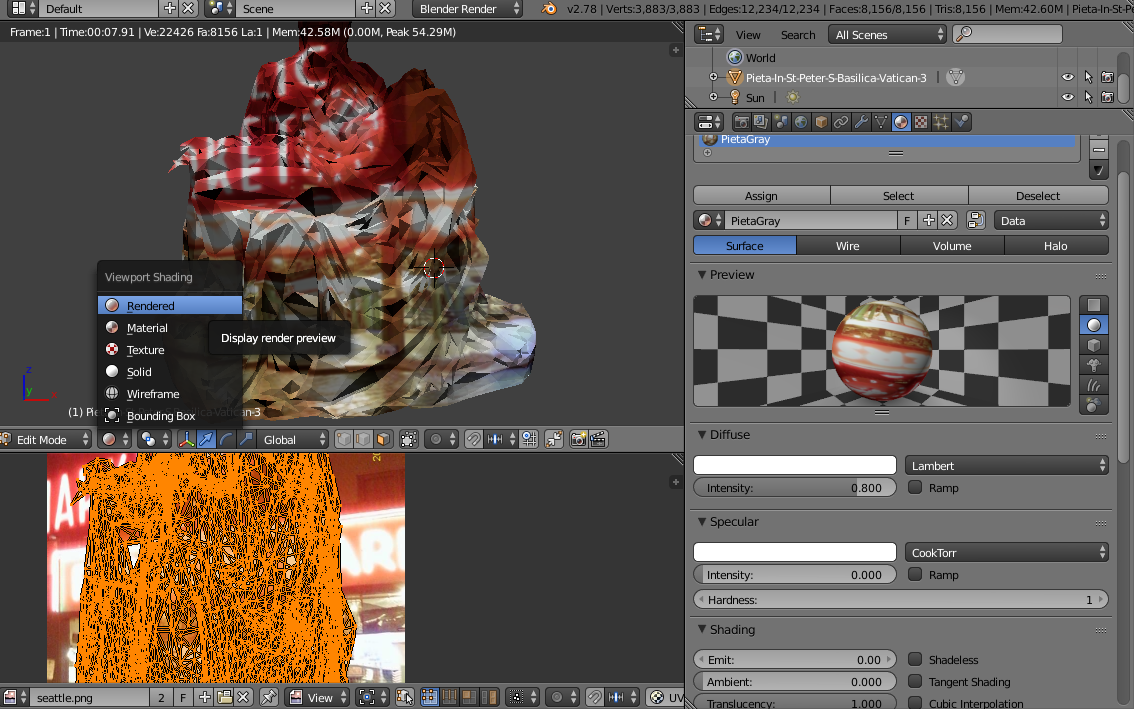Open the render engine Blender Render dropdown
Screen dimensions: 1134x709
click(x=467, y=9)
